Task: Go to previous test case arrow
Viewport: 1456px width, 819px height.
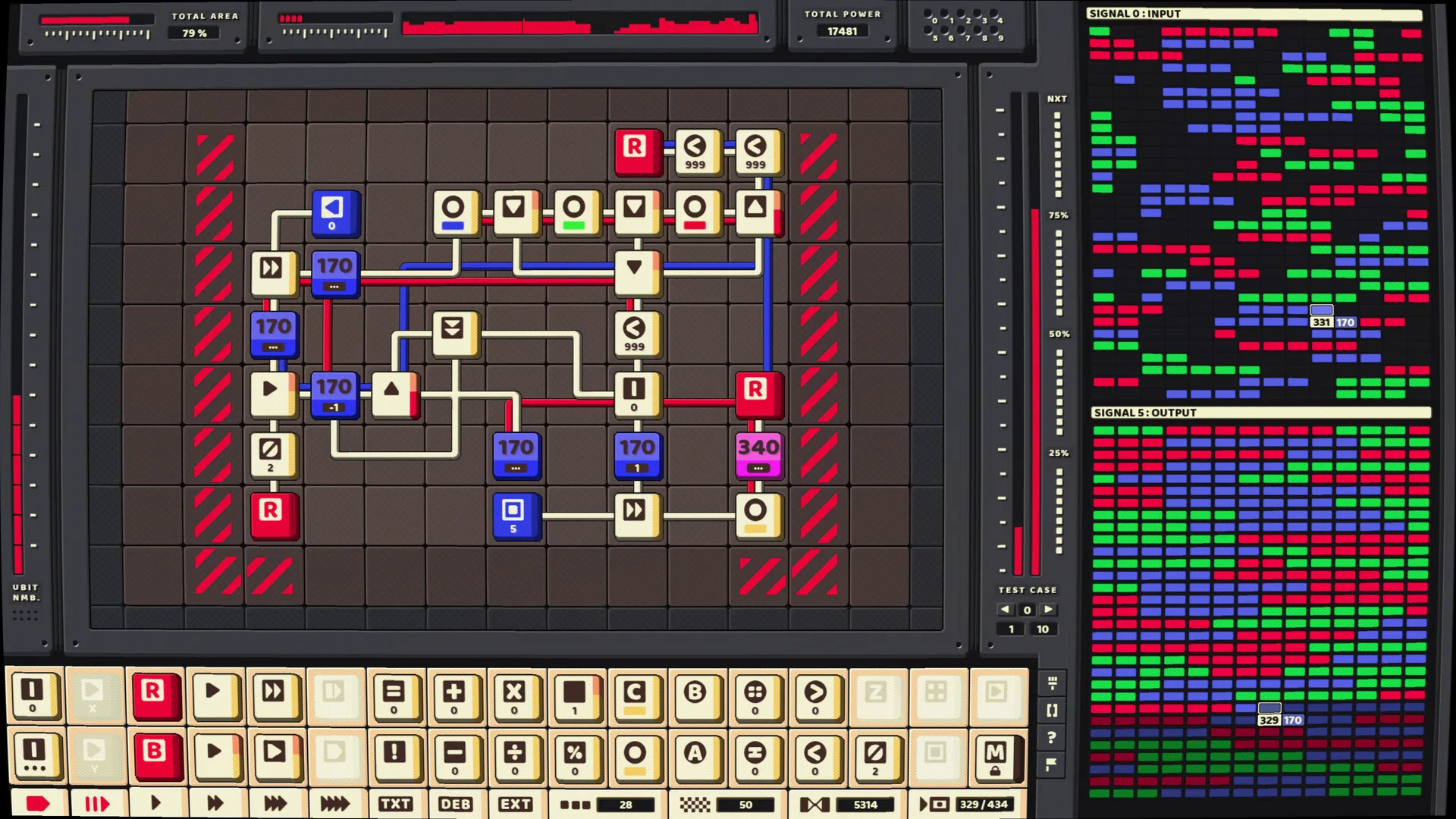Action: click(x=1006, y=609)
